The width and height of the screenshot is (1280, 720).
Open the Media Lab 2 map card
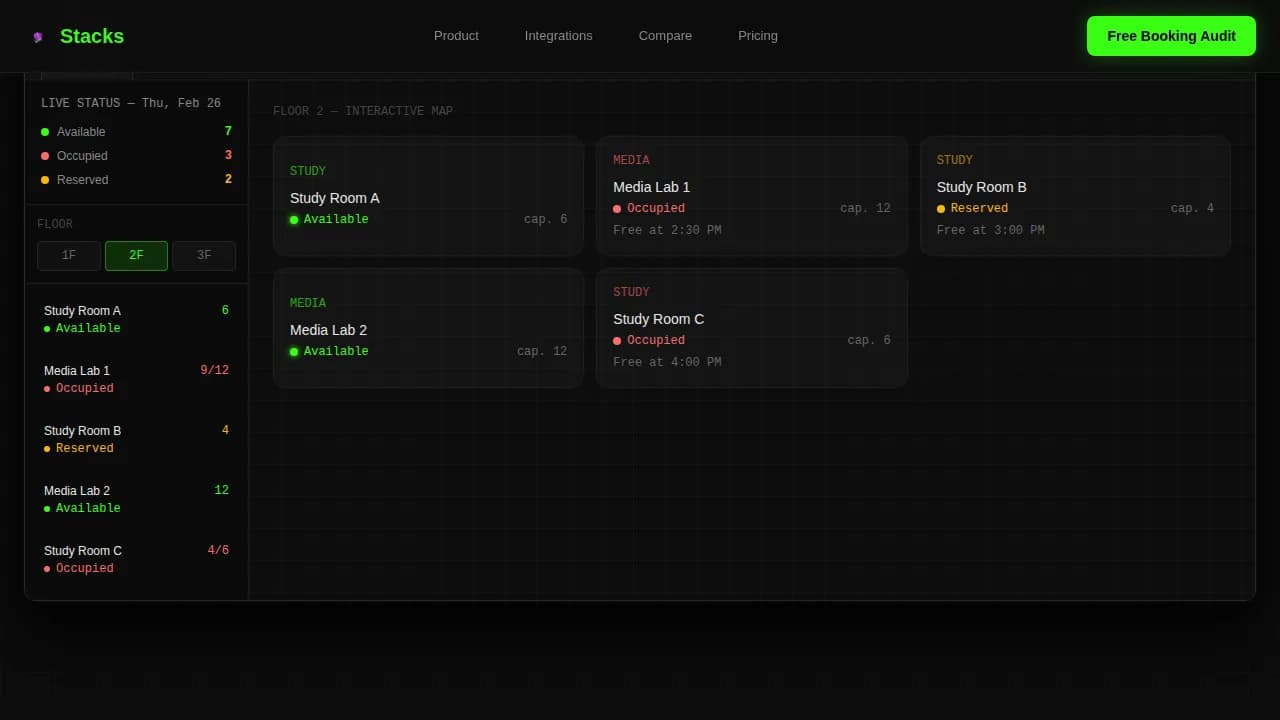(x=428, y=328)
